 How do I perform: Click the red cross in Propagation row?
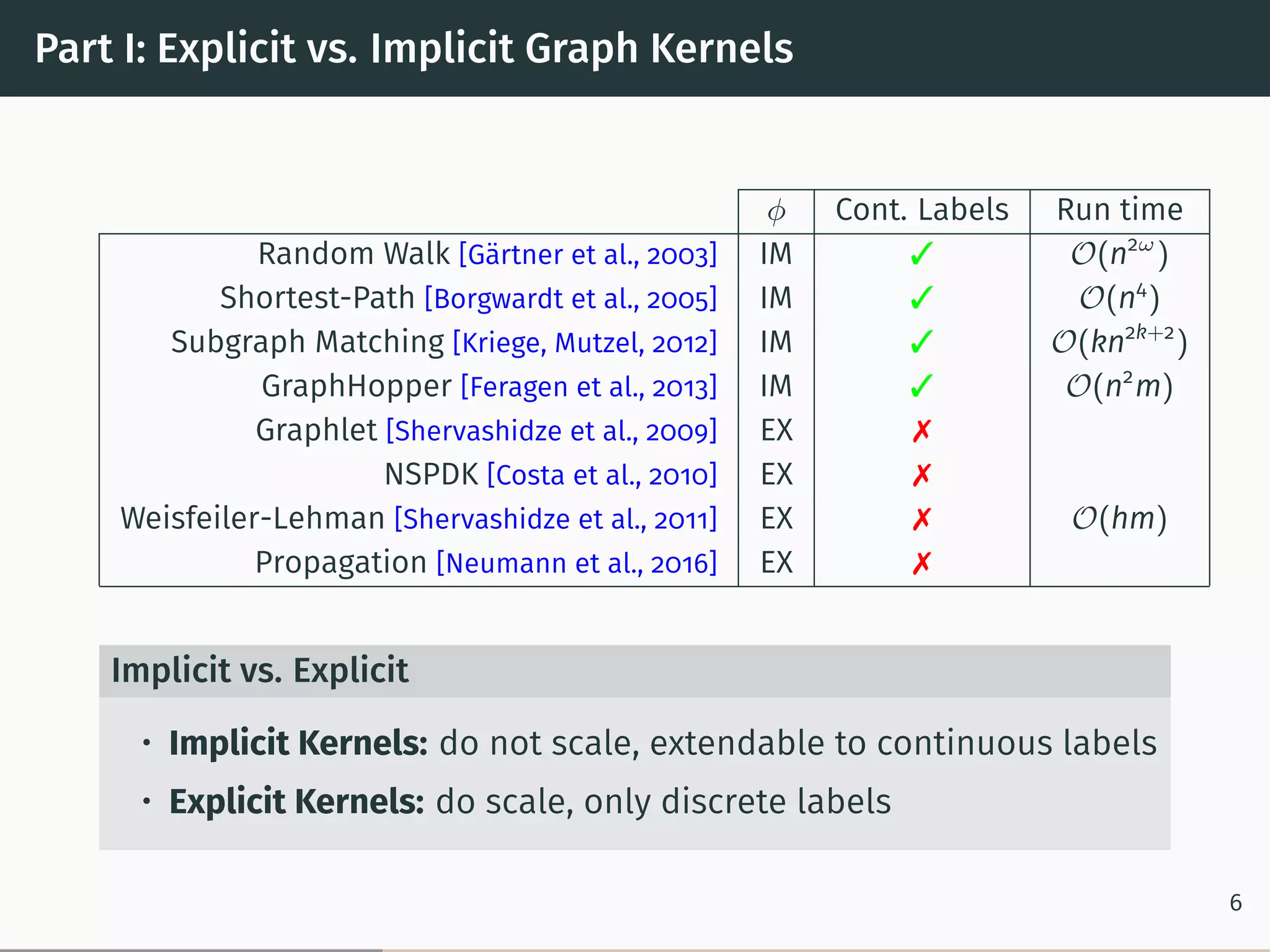point(921,563)
